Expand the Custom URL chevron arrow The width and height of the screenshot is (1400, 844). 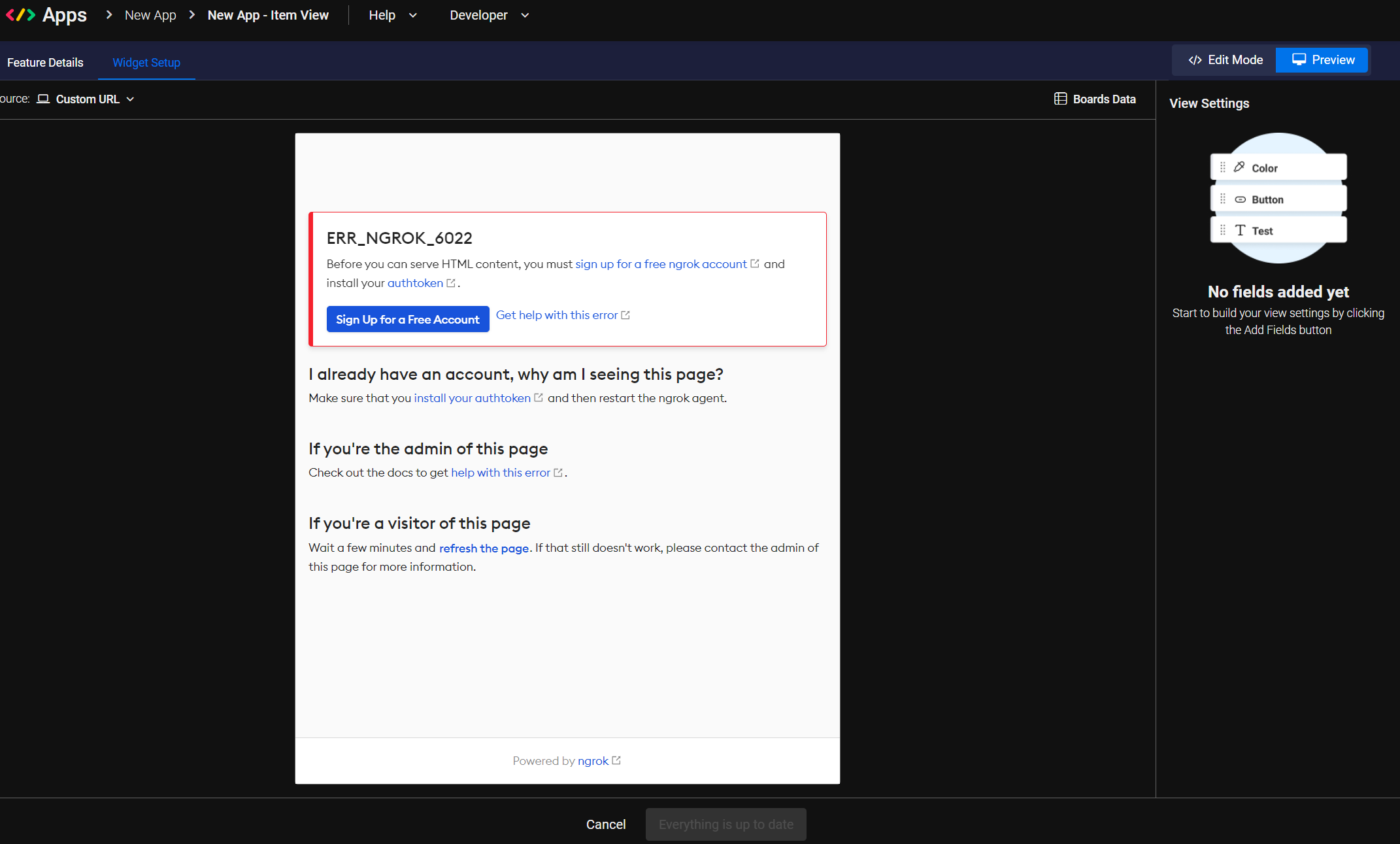tap(130, 99)
